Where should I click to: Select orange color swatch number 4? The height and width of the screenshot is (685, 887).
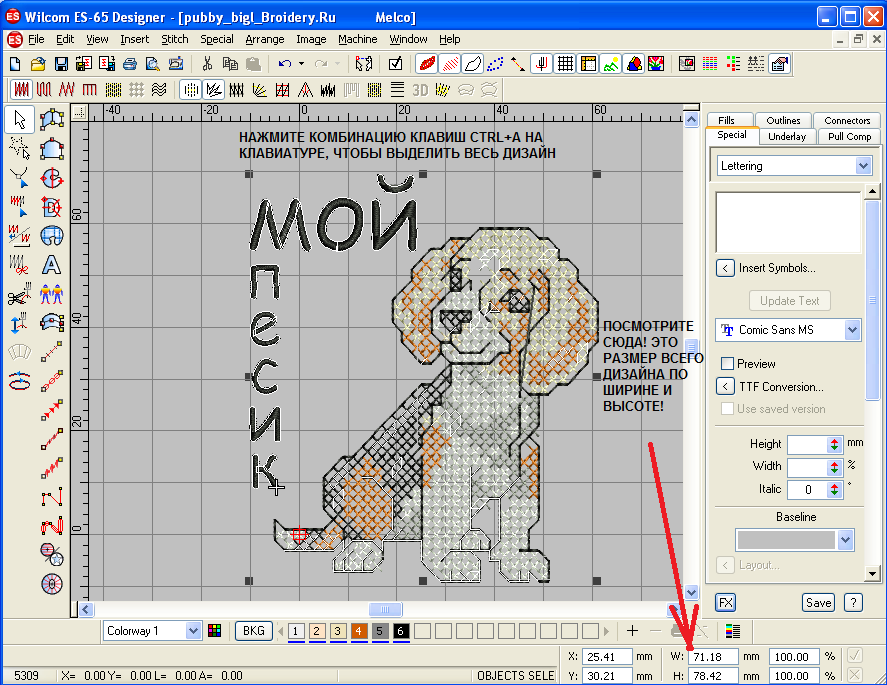click(359, 631)
